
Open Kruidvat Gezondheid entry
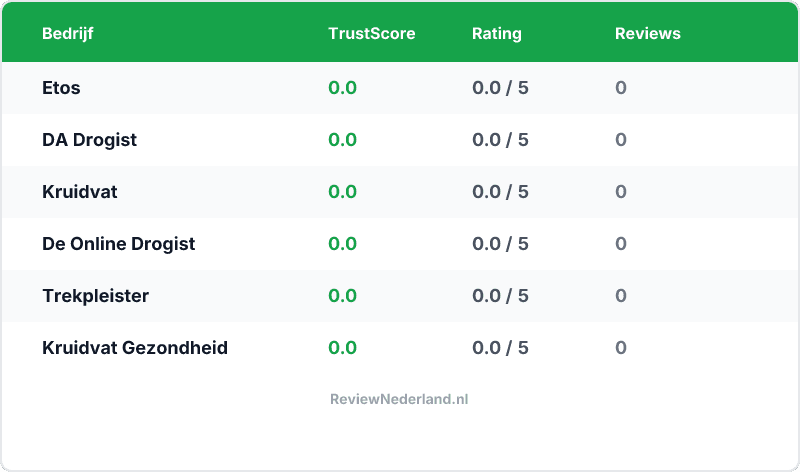point(135,348)
